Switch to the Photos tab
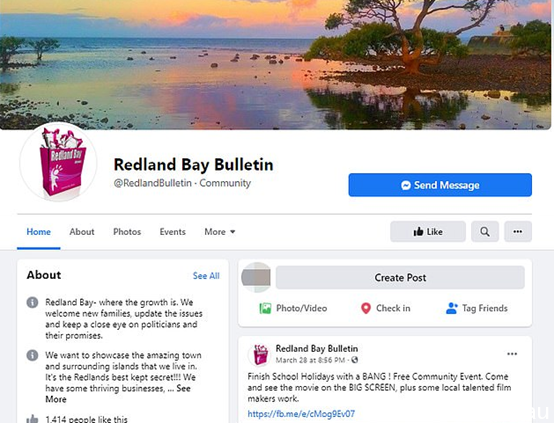The image size is (554, 423). click(127, 232)
